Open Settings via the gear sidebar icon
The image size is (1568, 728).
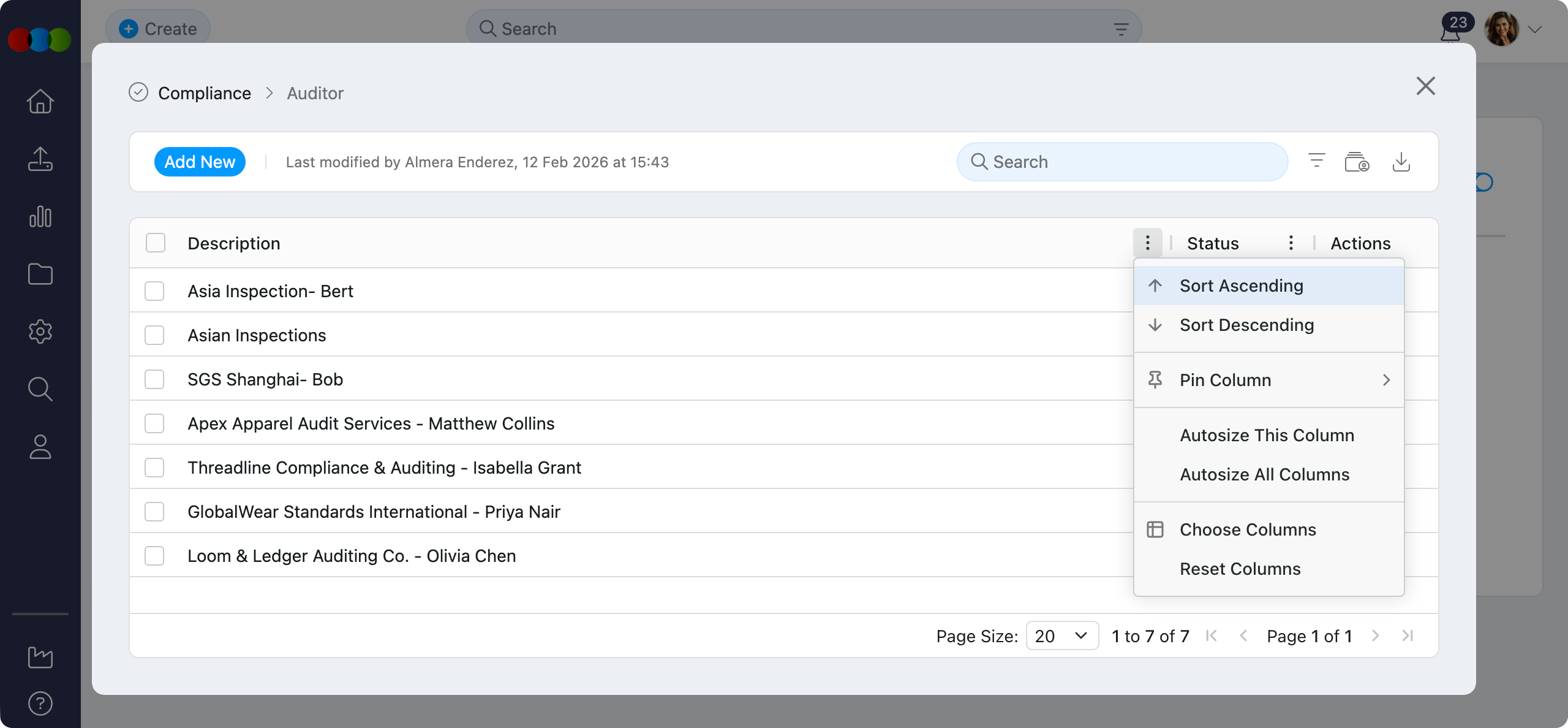click(40, 332)
